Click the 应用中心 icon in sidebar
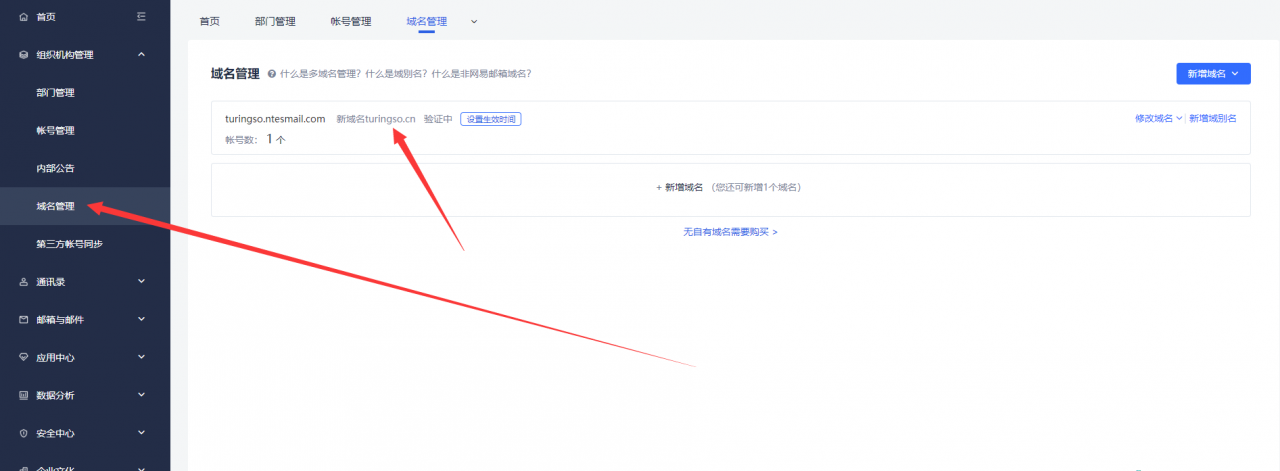 (x=24, y=358)
